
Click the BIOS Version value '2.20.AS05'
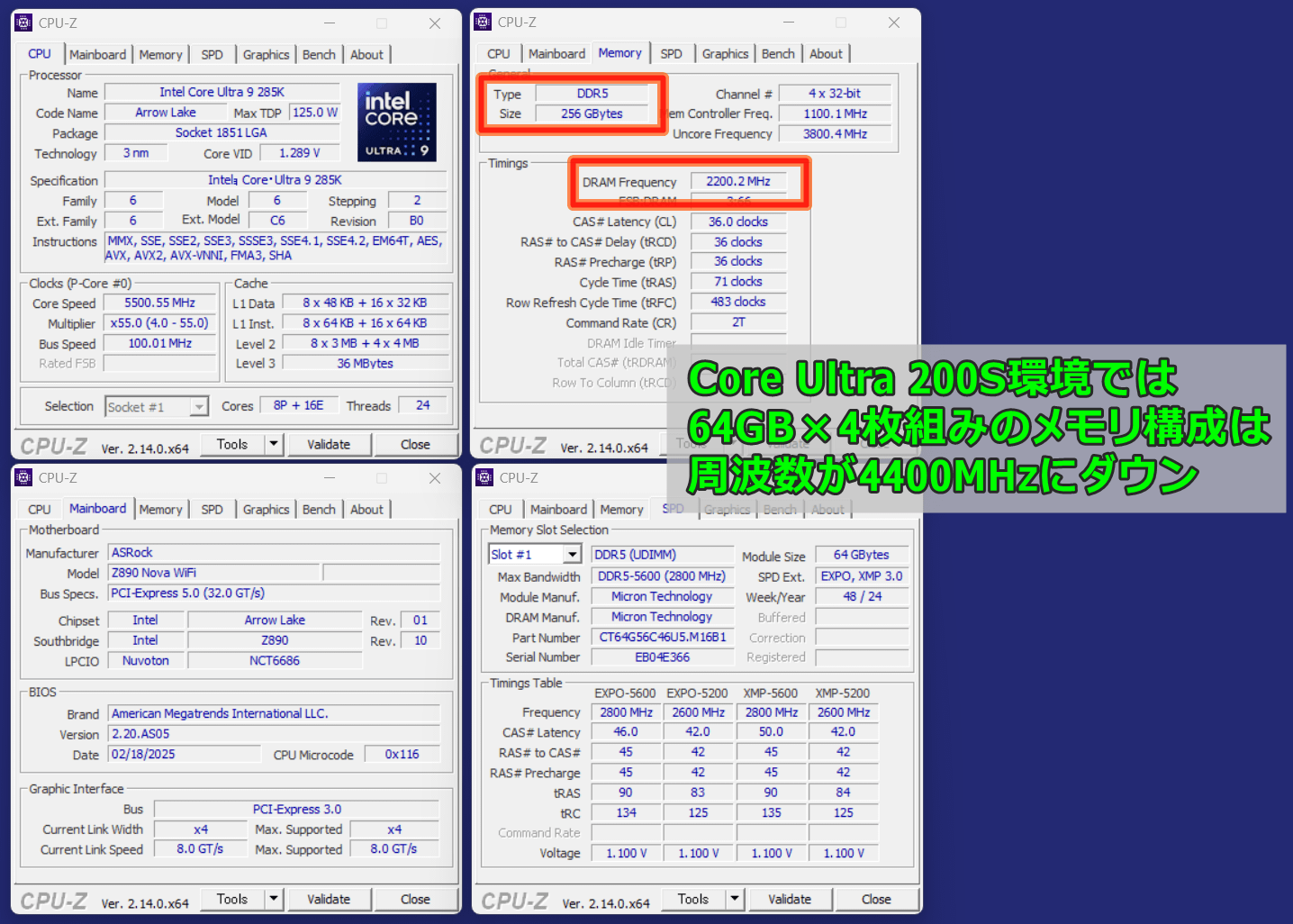click(275, 734)
